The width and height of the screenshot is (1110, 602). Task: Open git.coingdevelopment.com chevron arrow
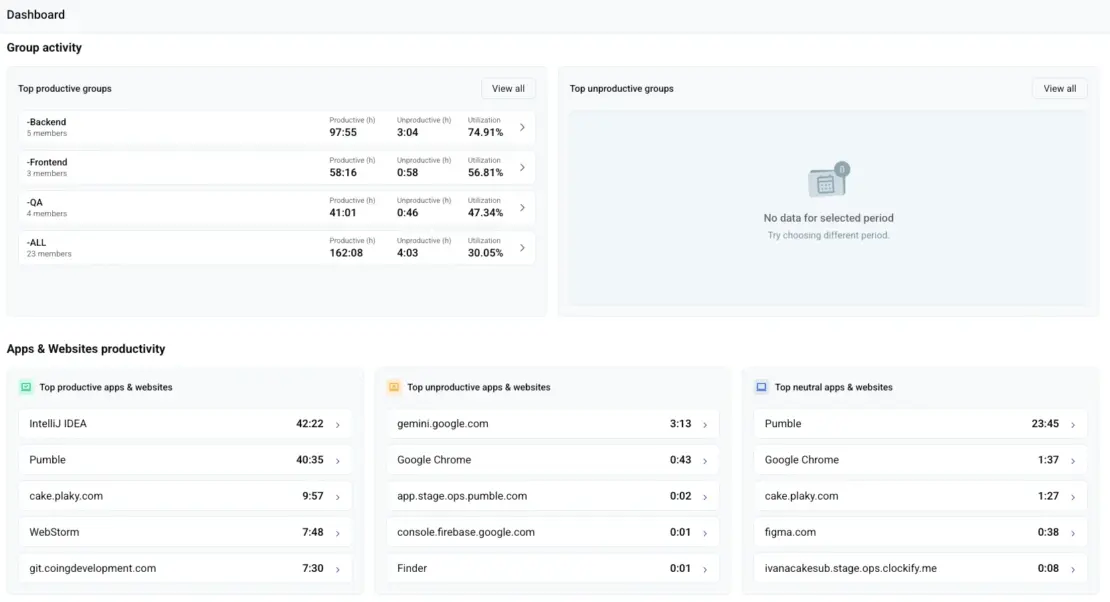click(x=338, y=569)
